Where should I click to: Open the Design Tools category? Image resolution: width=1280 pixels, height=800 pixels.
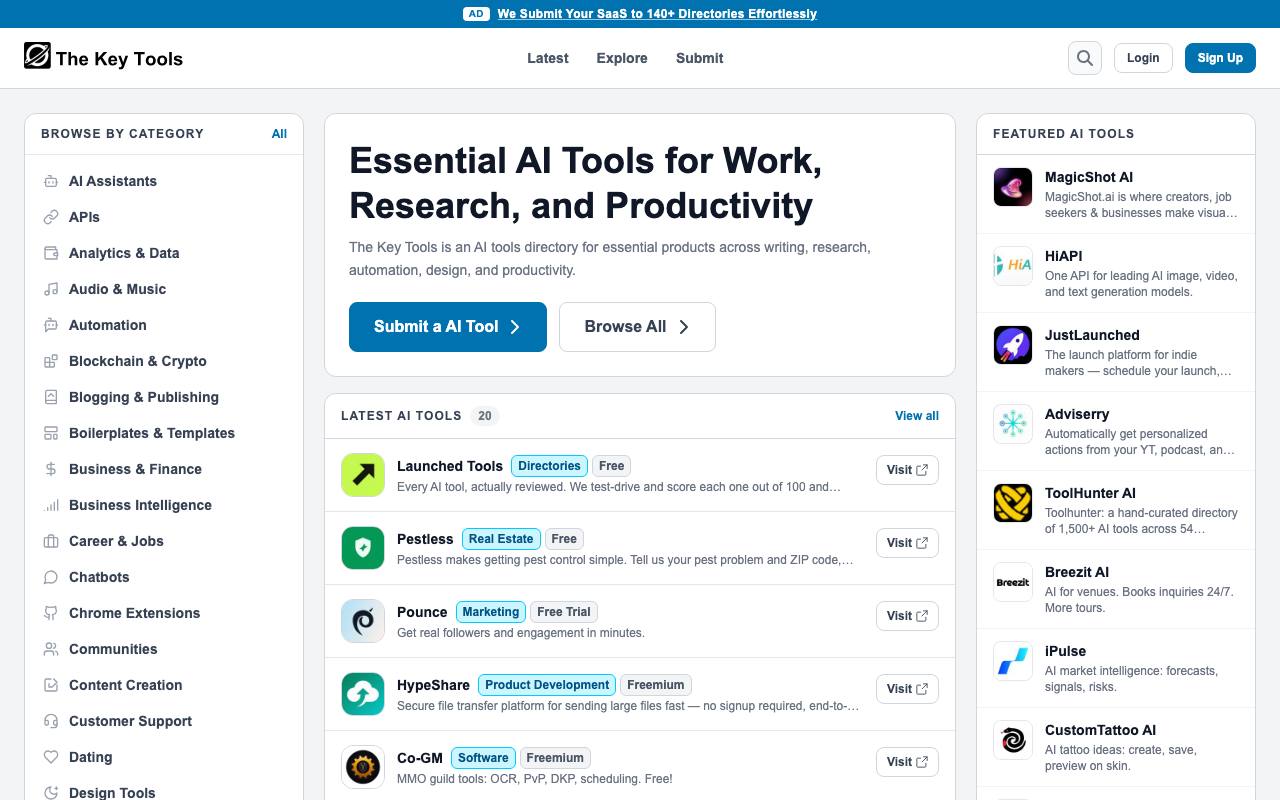[112, 792]
